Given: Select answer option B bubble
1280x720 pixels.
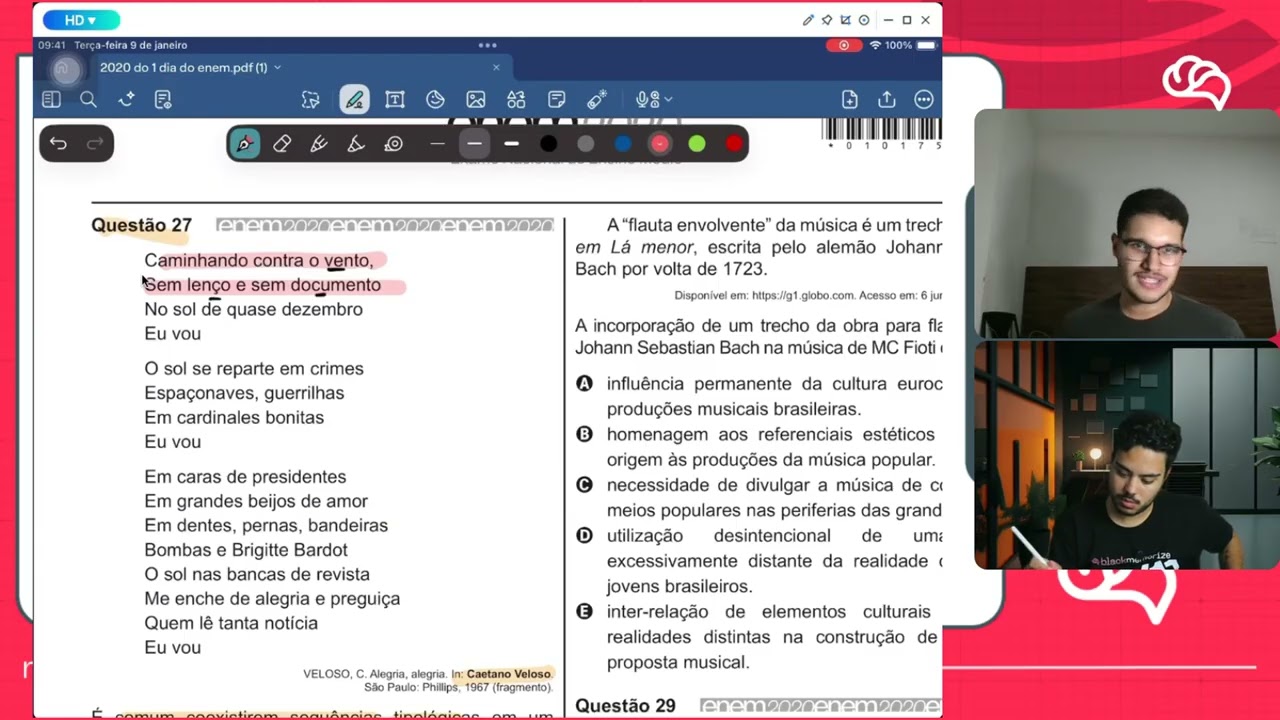Looking at the screenshot, I should click(585, 434).
